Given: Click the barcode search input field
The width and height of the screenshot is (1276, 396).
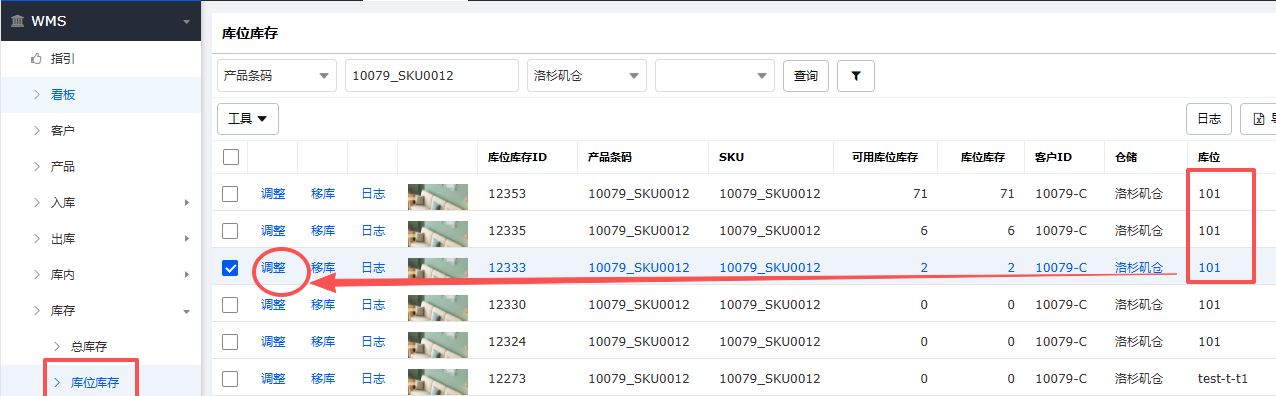Looking at the screenshot, I should (x=432, y=76).
